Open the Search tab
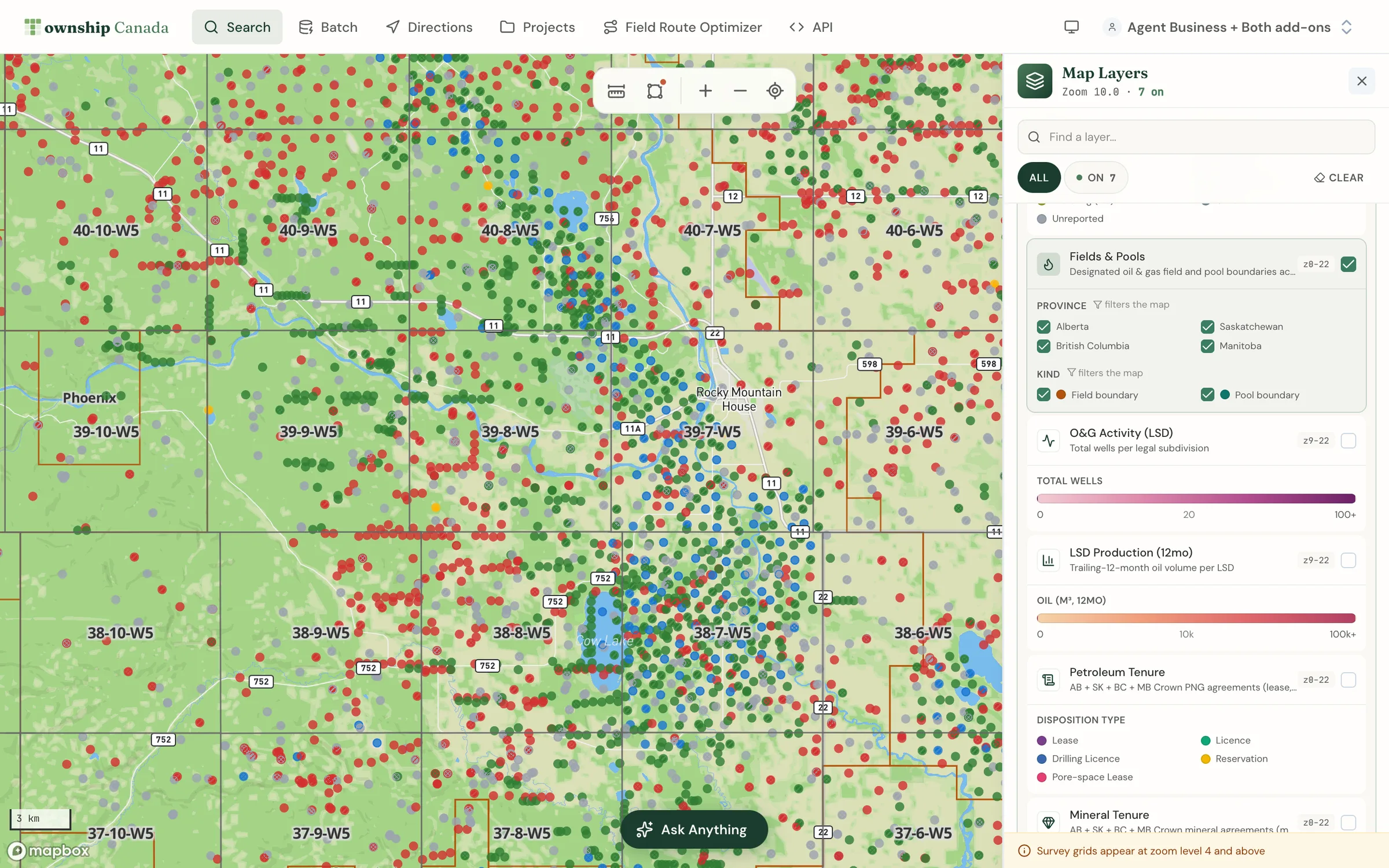Image resolution: width=1389 pixels, height=868 pixels. pyautogui.click(x=237, y=27)
